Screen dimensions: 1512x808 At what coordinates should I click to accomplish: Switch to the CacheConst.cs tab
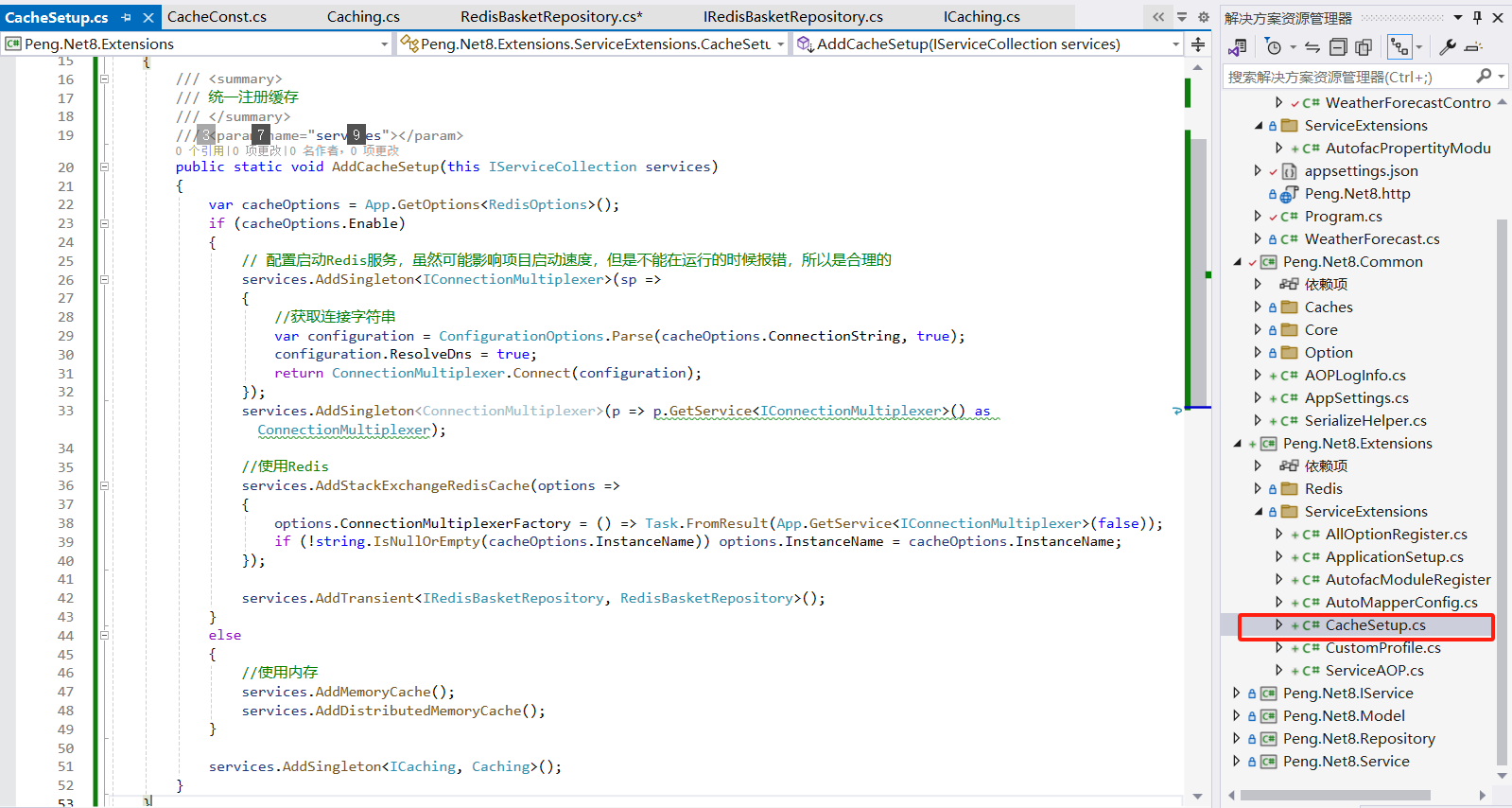click(x=217, y=16)
